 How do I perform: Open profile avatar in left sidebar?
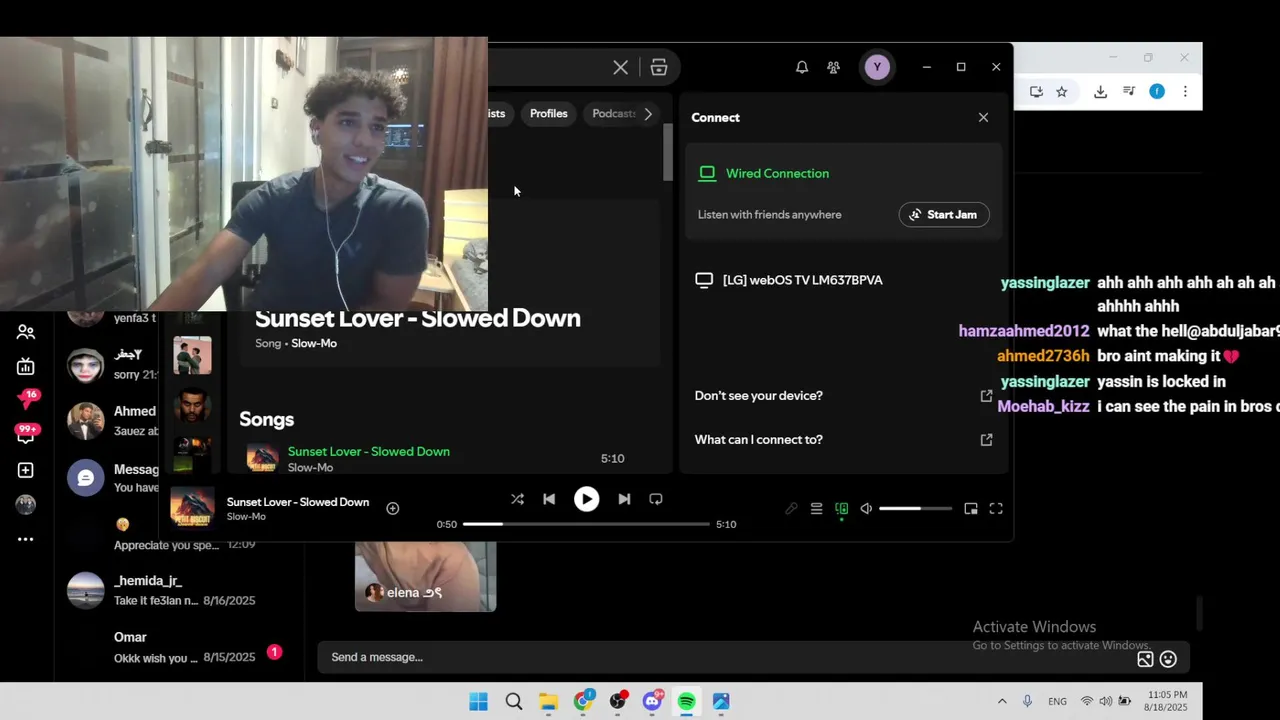tap(26, 504)
